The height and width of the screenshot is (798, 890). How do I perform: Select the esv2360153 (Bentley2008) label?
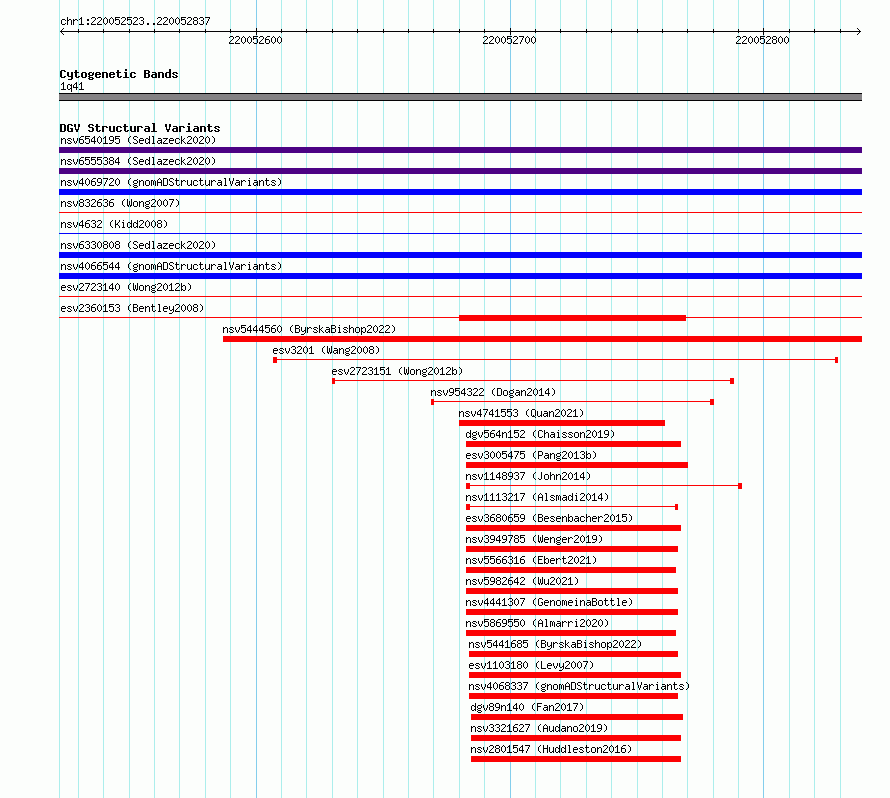click(132, 308)
